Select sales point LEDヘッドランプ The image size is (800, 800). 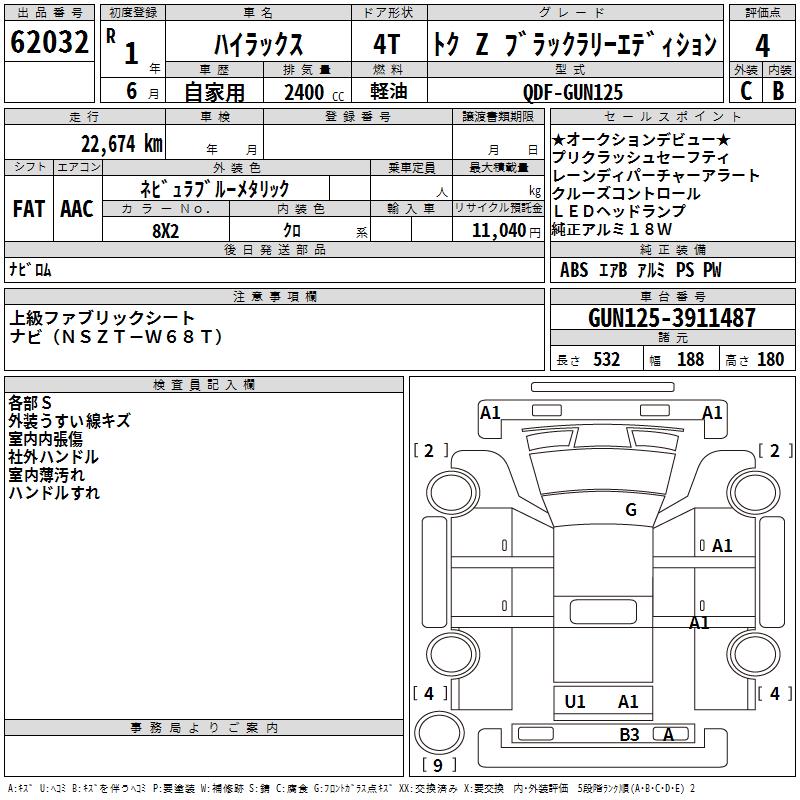(x=619, y=211)
